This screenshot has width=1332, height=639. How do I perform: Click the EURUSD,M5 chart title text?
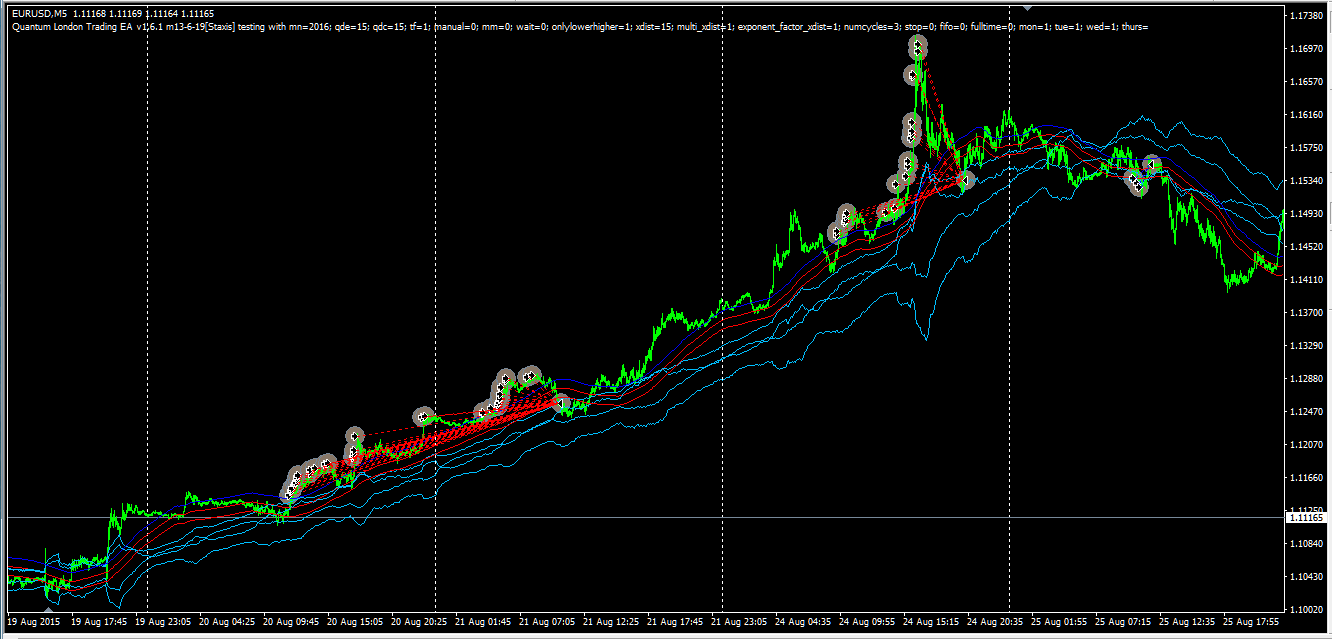(39, 14)
